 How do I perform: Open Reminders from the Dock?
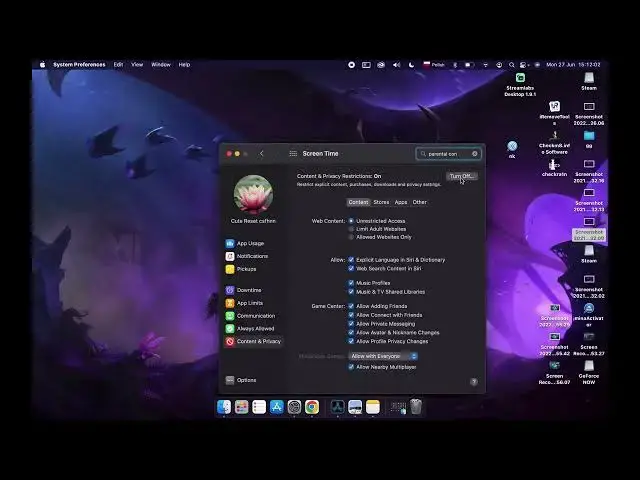pyautogui.click(x=259, y=407)
